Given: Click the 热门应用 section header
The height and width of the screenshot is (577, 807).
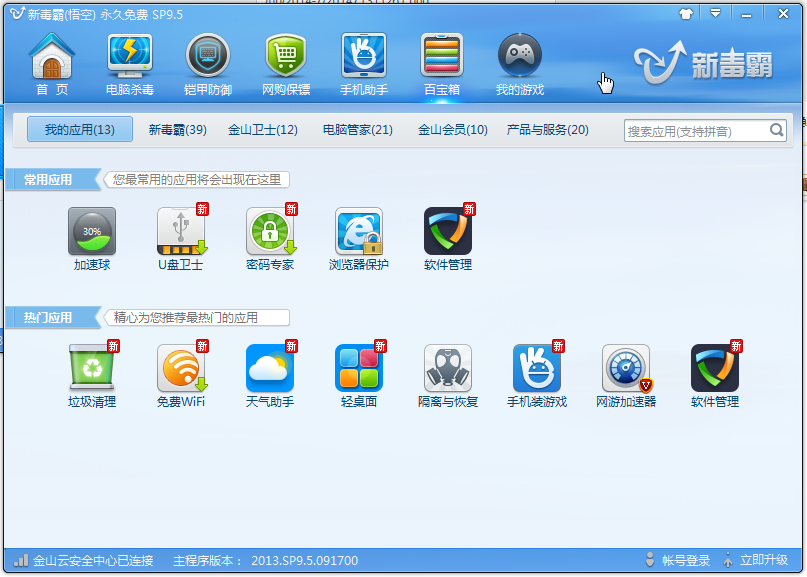Looking at the screenshot, I should (x=48, y=318).
